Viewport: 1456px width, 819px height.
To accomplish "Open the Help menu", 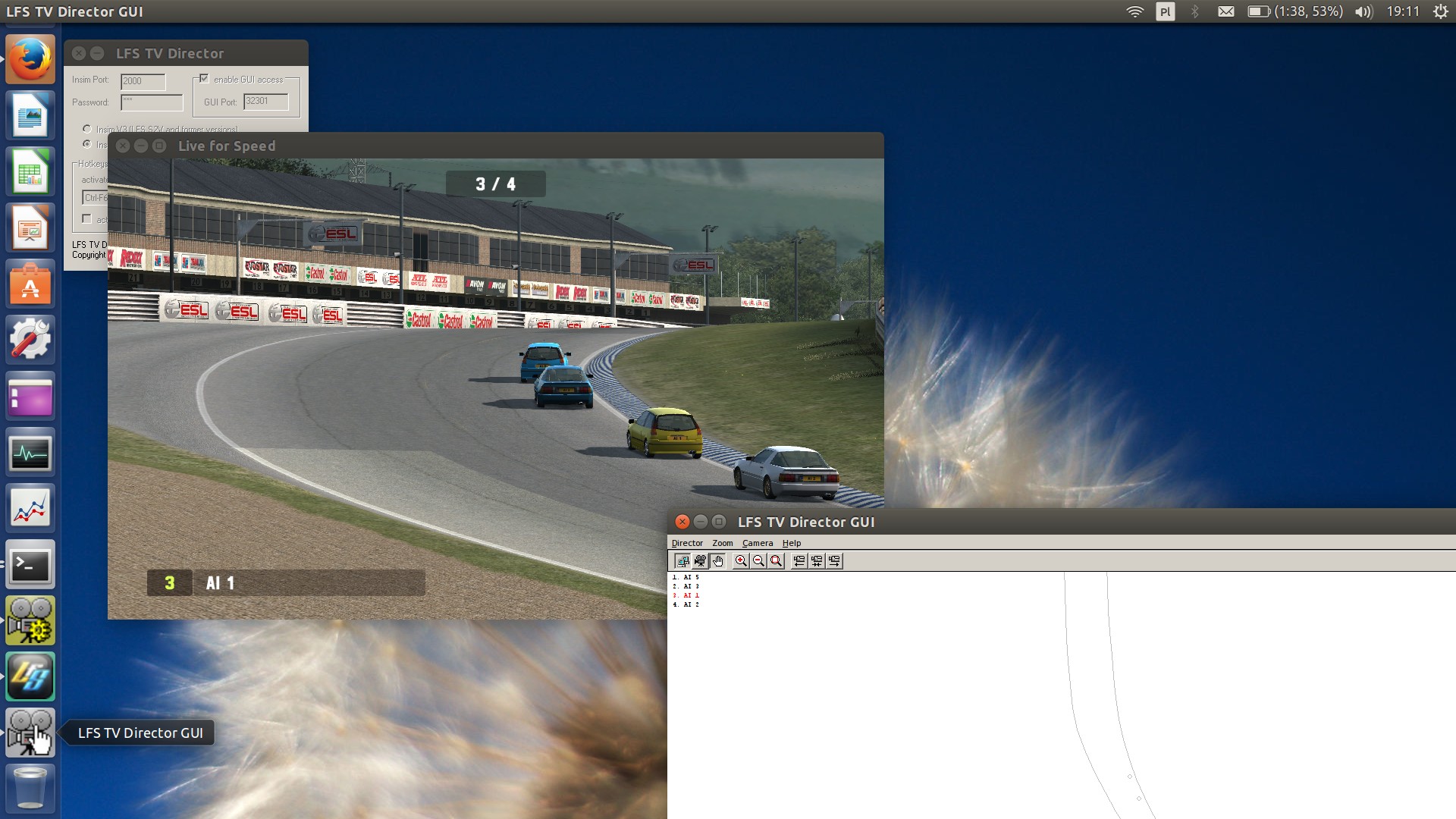I will 791,543.
